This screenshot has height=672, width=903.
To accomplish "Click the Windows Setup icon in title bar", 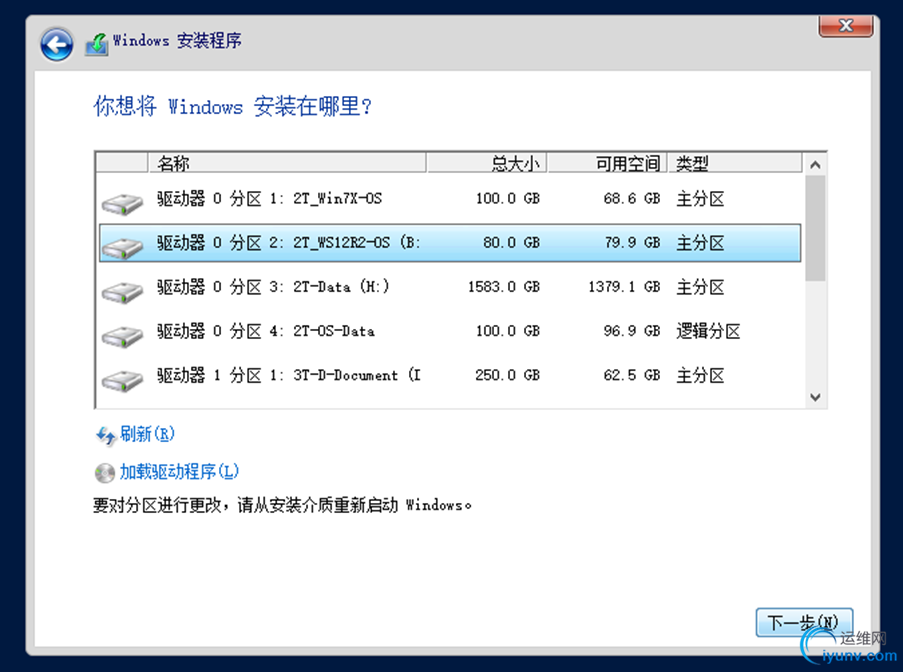I will 97,44.
